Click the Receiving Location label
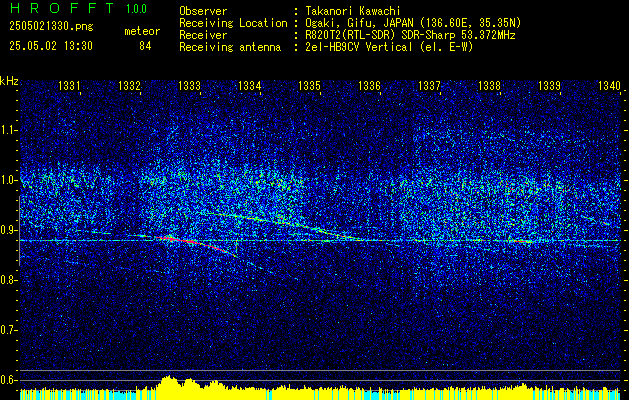 pos(233,23)
